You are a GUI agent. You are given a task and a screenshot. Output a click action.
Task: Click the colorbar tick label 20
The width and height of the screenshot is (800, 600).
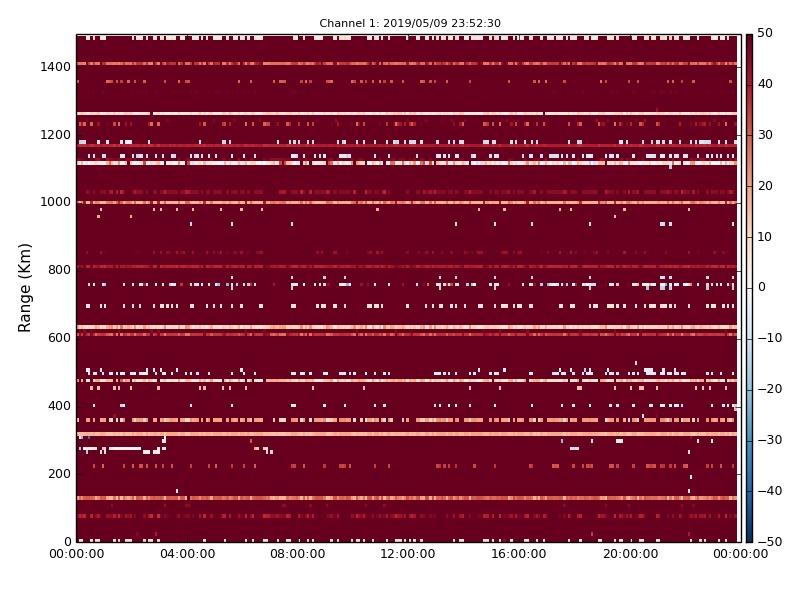(x=765, y=186)
